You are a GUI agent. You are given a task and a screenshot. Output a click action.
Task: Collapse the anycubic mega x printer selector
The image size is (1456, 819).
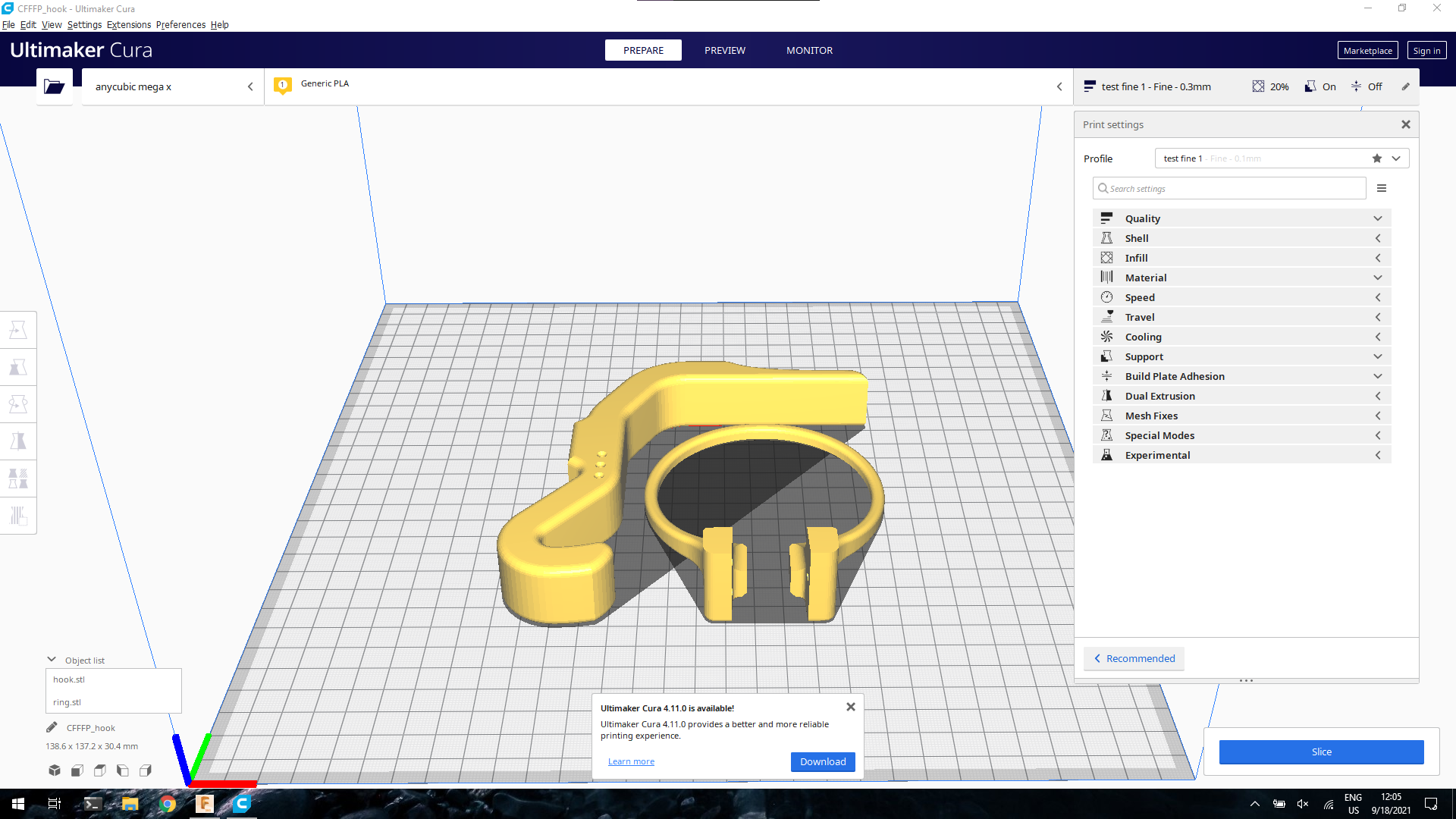pyautogui.click(x=250, y=86)
